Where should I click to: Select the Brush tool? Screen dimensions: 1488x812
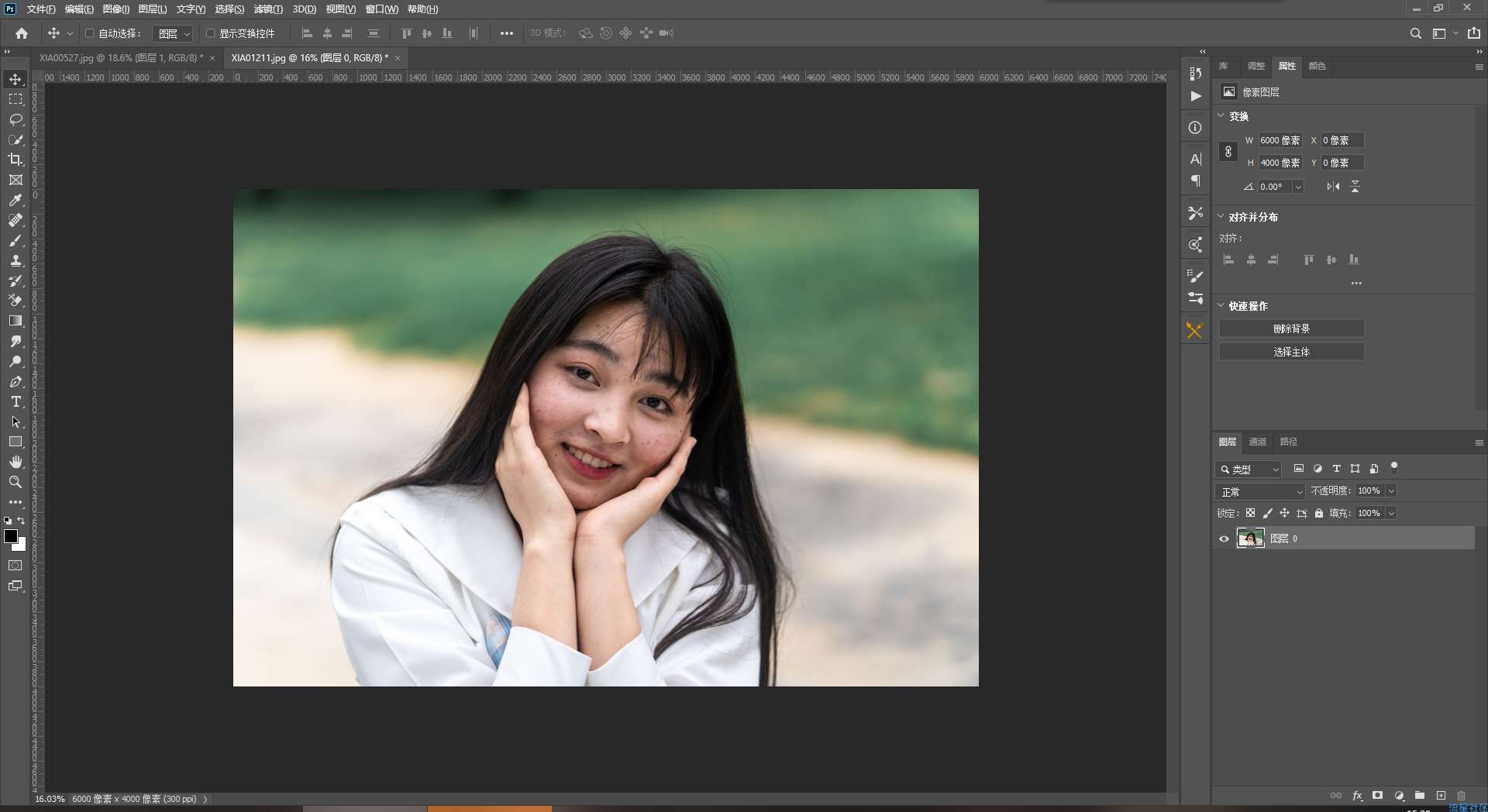click(x=15, y=240)
